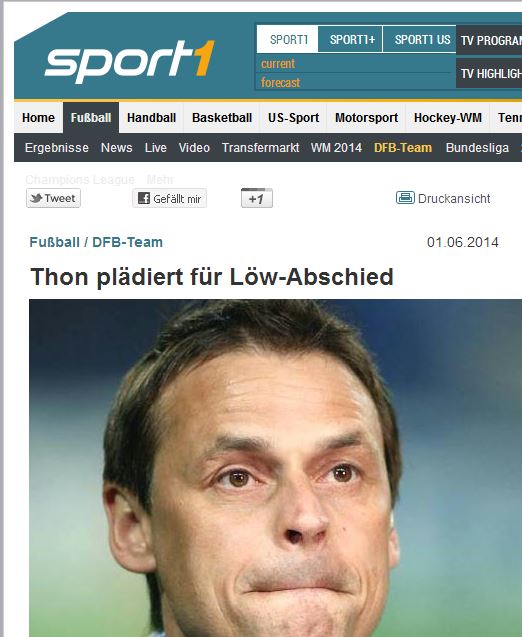The height and width of the screenshot is (637, 522).
Task: Click the Twitter bird Tweet button
Action: [x=53, y=199]
